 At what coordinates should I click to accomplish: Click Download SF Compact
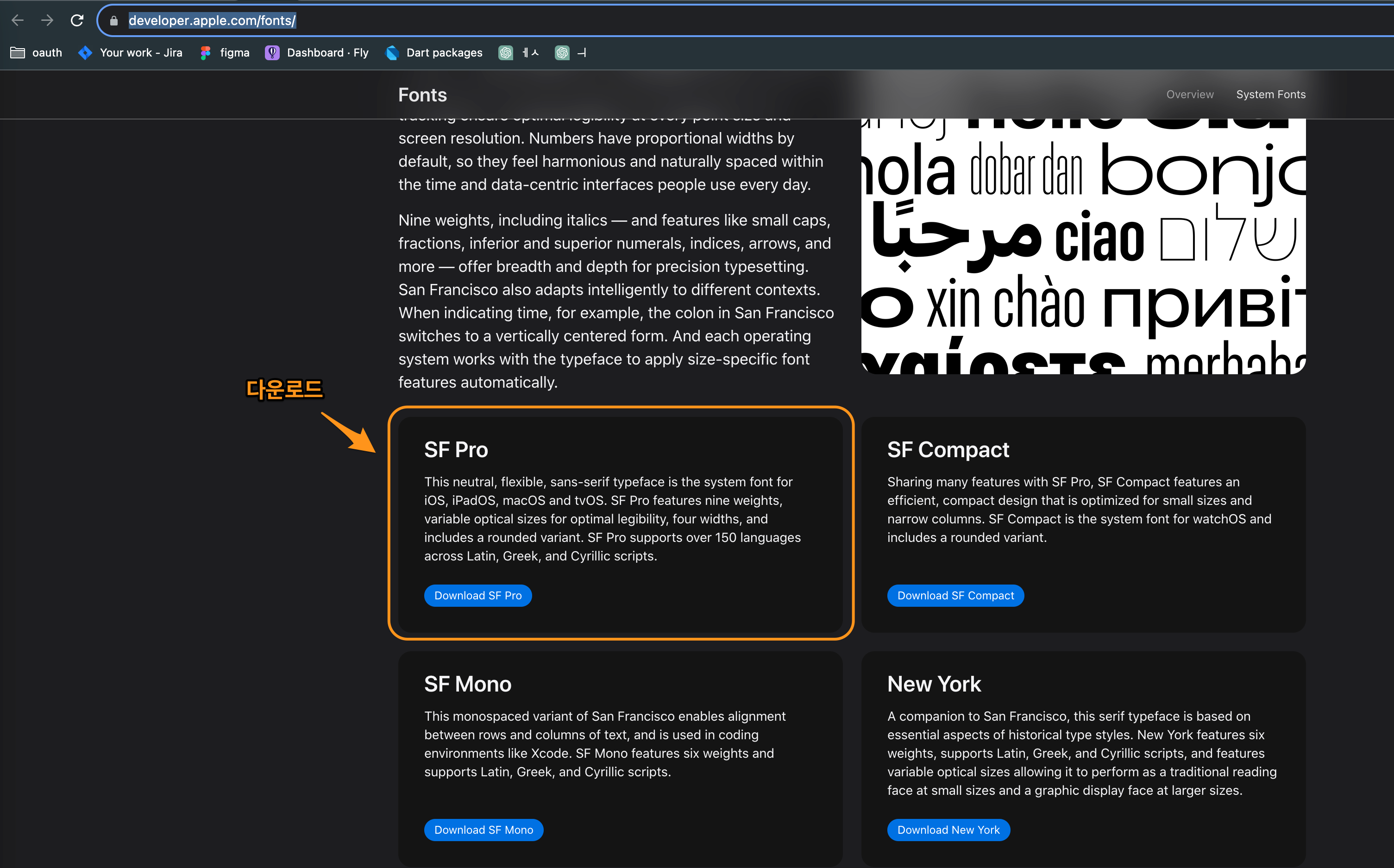955,595
